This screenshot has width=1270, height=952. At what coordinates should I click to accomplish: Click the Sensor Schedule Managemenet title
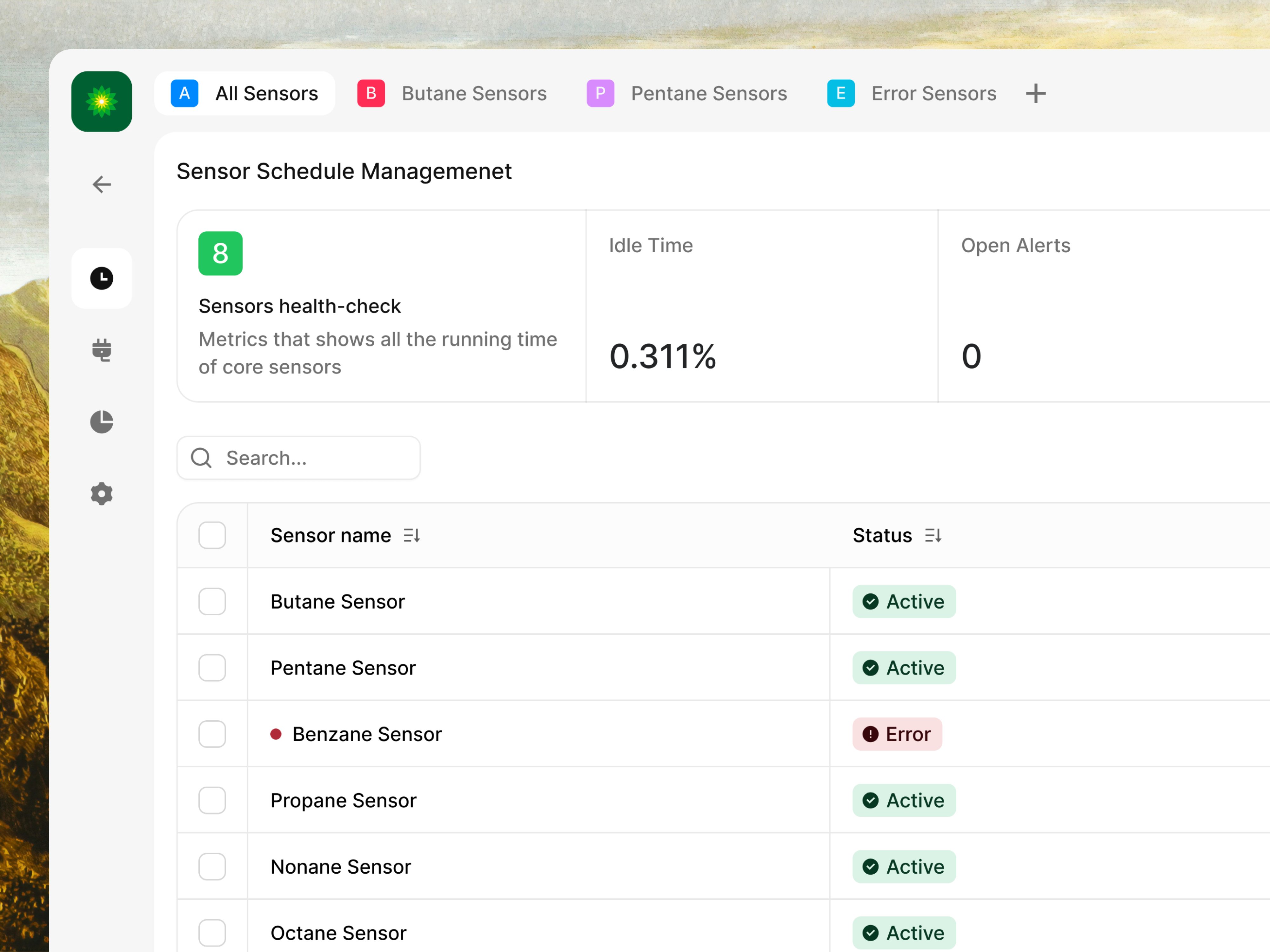[x=344, y=171]
